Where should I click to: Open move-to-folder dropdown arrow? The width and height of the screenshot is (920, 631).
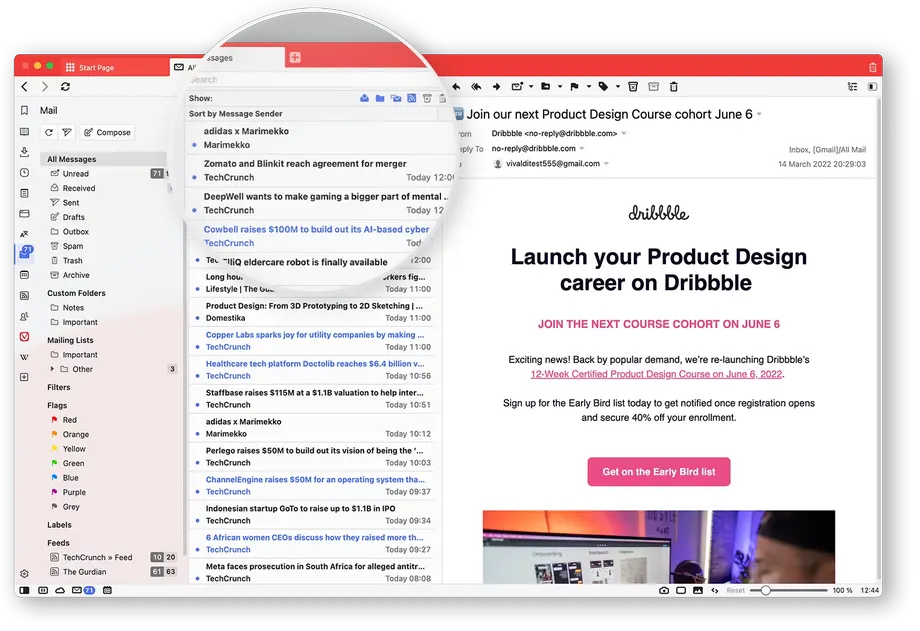point(560,86)
